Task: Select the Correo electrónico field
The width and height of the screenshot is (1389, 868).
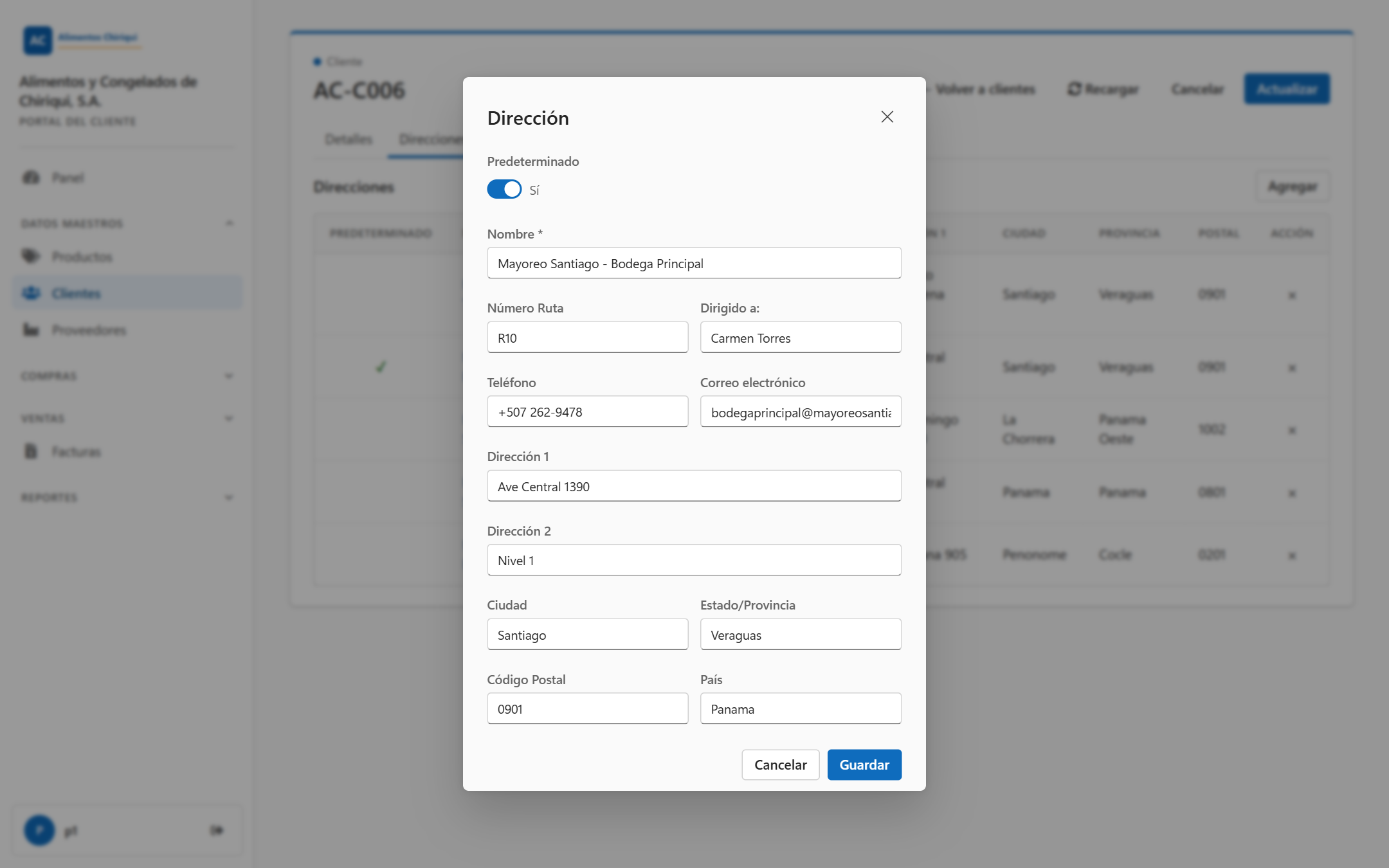Action: click(x=801, y=411)
